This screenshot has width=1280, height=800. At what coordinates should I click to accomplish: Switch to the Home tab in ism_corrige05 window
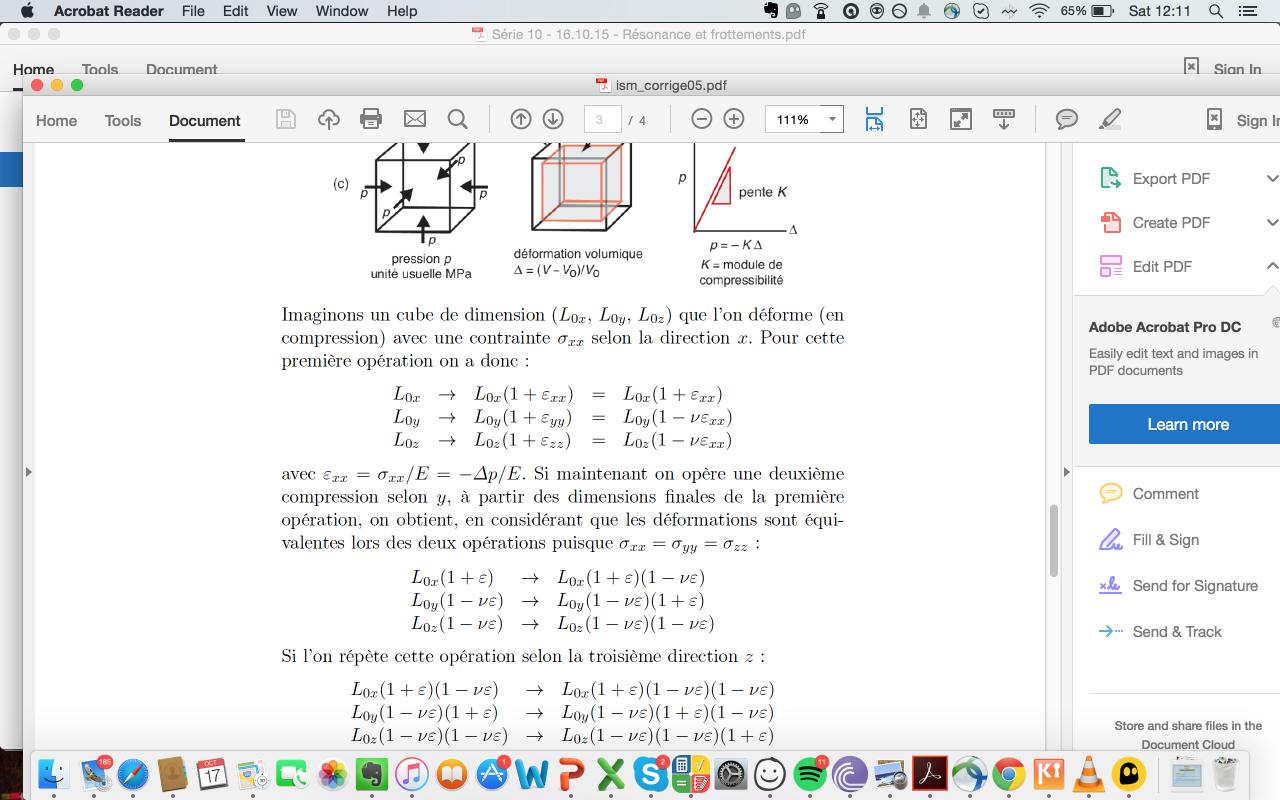(56, 120)
